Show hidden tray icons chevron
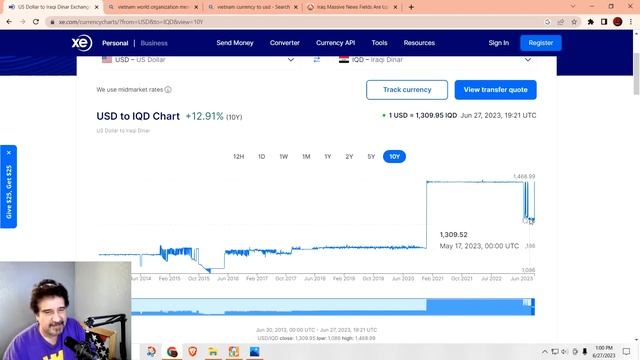 click(x=544, y=351)
